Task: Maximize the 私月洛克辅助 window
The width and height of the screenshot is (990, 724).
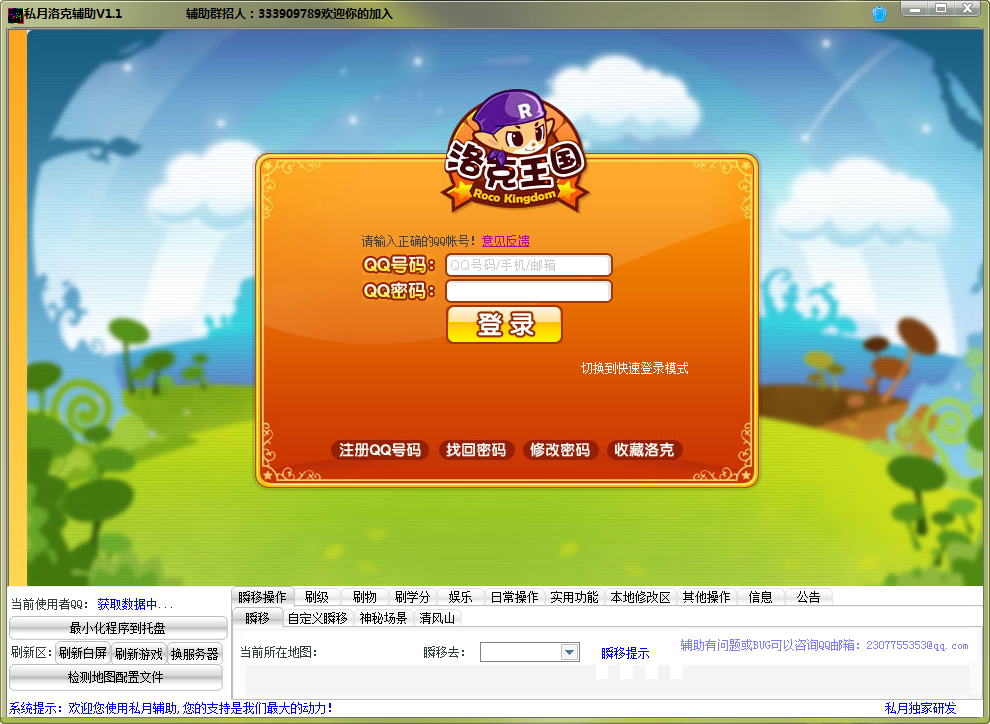Action: coord(941,9)
